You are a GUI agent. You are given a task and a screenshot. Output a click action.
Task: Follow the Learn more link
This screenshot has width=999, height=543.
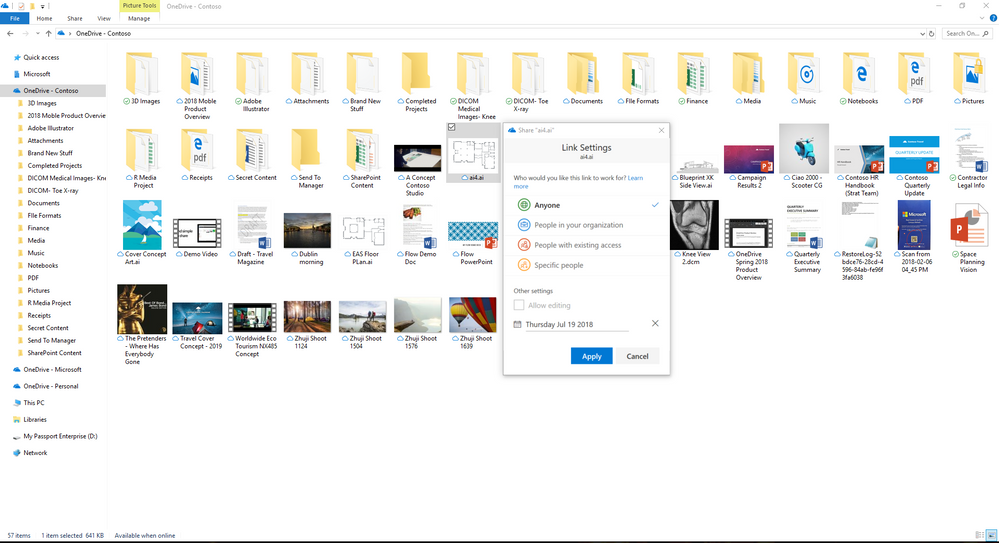coord(635,178)
